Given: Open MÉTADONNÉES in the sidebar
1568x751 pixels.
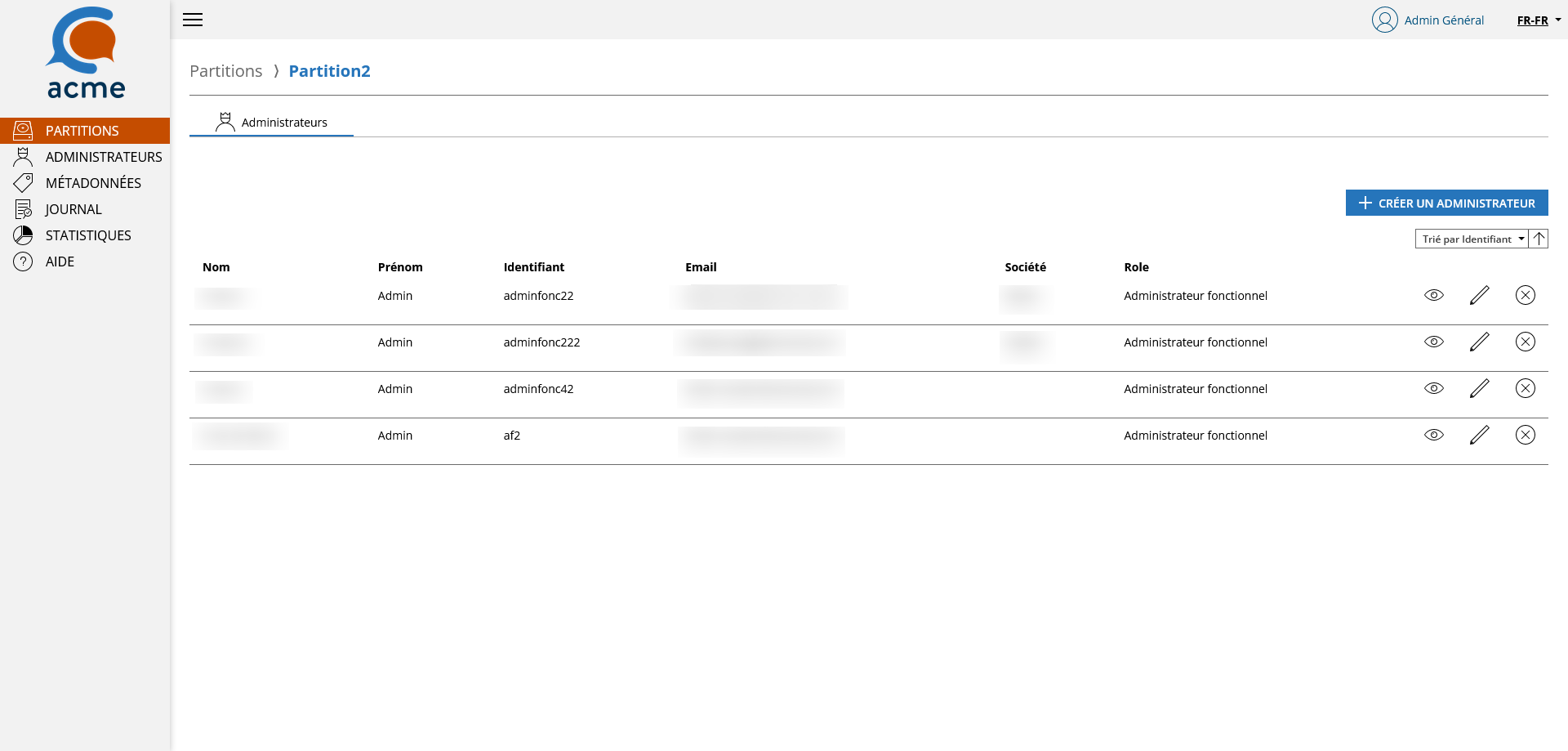Looking at the screenshot, I should pyautogui.click(x=85, y=183).
